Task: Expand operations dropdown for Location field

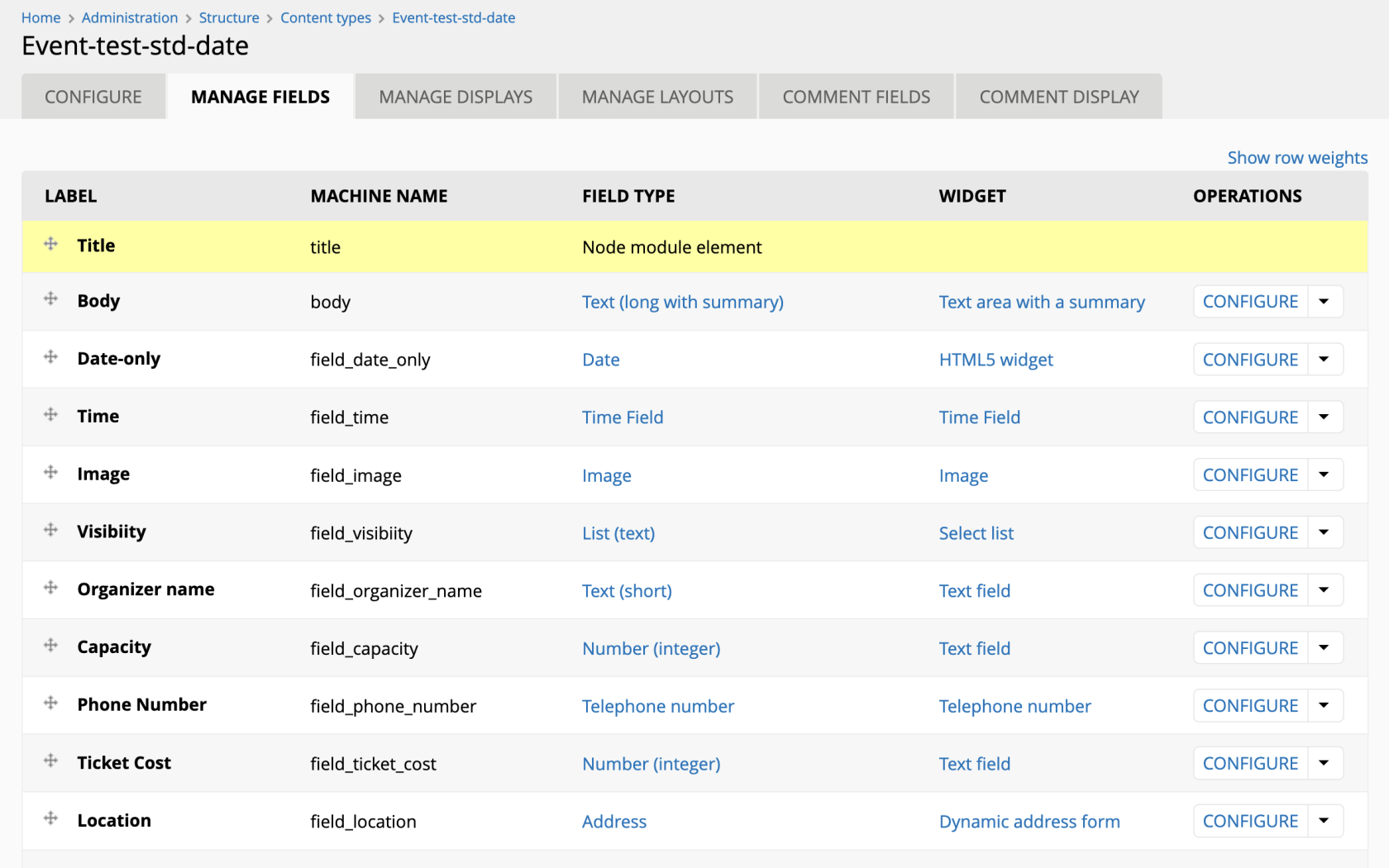Action: click(1325, 821)
